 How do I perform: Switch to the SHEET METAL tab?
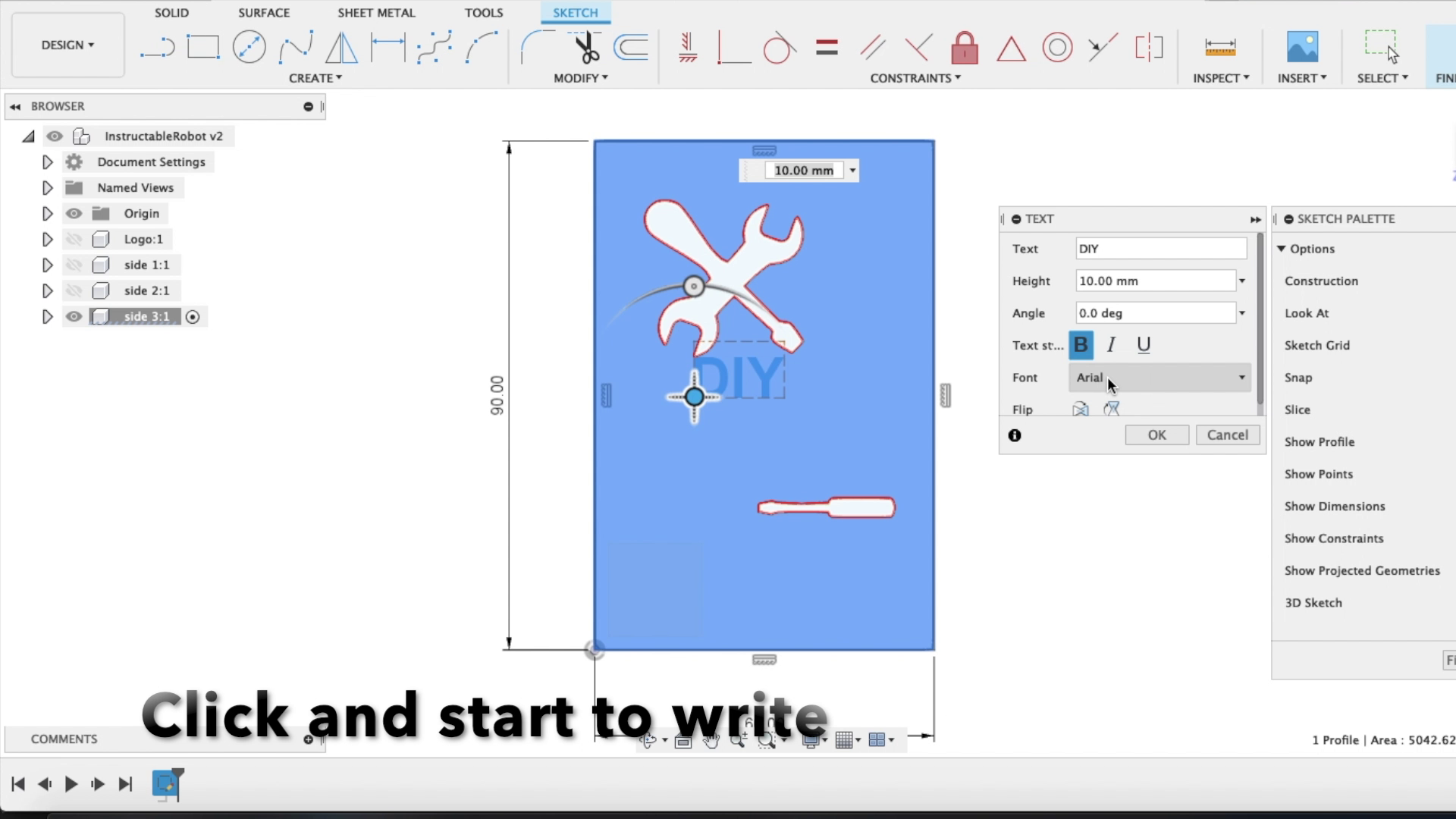click(377, 12)
